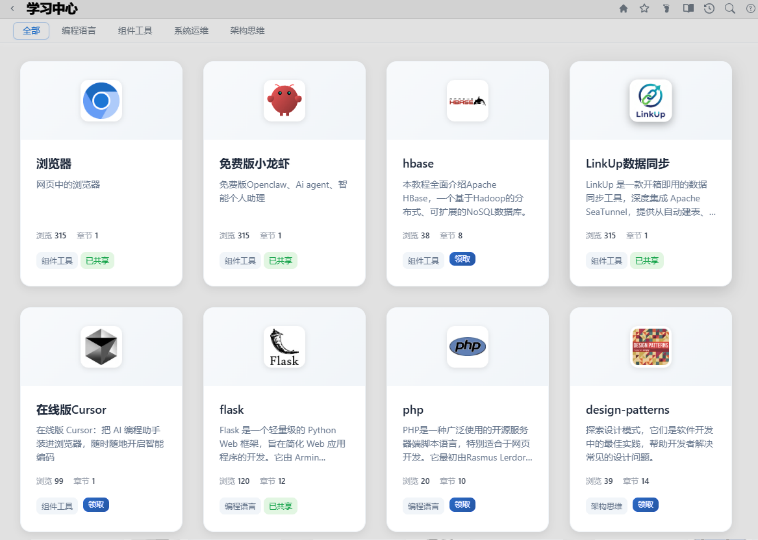This screenshot has height=540, width=758.
Task: Click 领取 on the 在线版Cursor card
Action: (x=96, y=505)
